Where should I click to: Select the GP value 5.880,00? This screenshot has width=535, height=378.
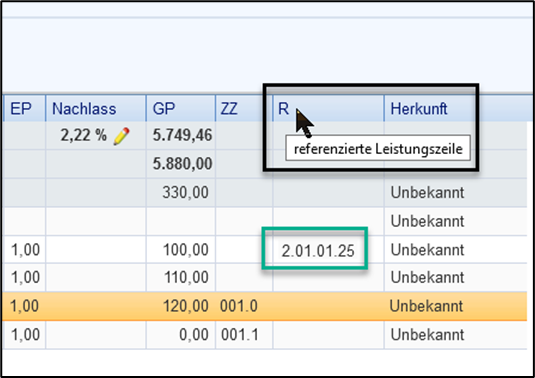183,164
